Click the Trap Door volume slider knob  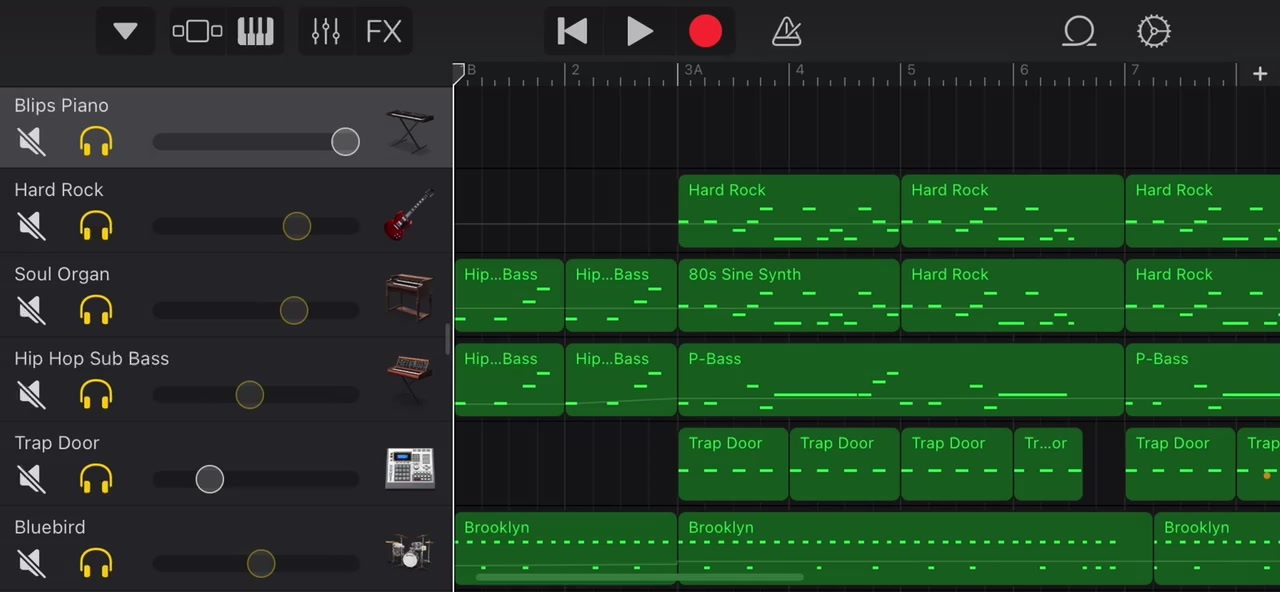pyautogui.click(x=210, y=479)
